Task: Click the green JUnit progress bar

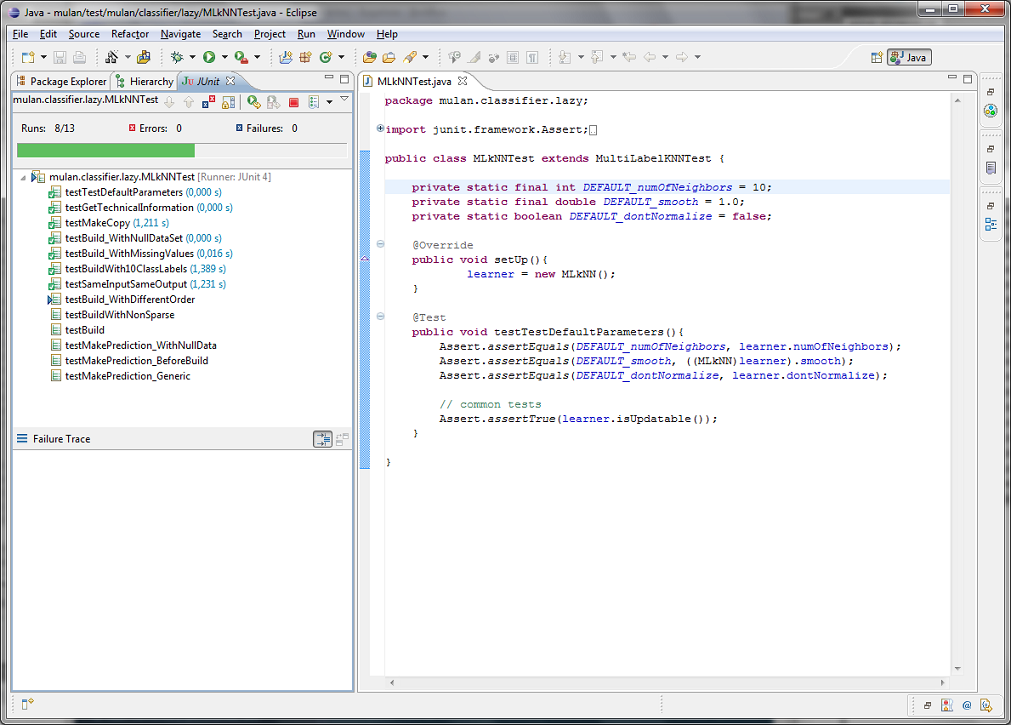Action: [x=105, y=150]
